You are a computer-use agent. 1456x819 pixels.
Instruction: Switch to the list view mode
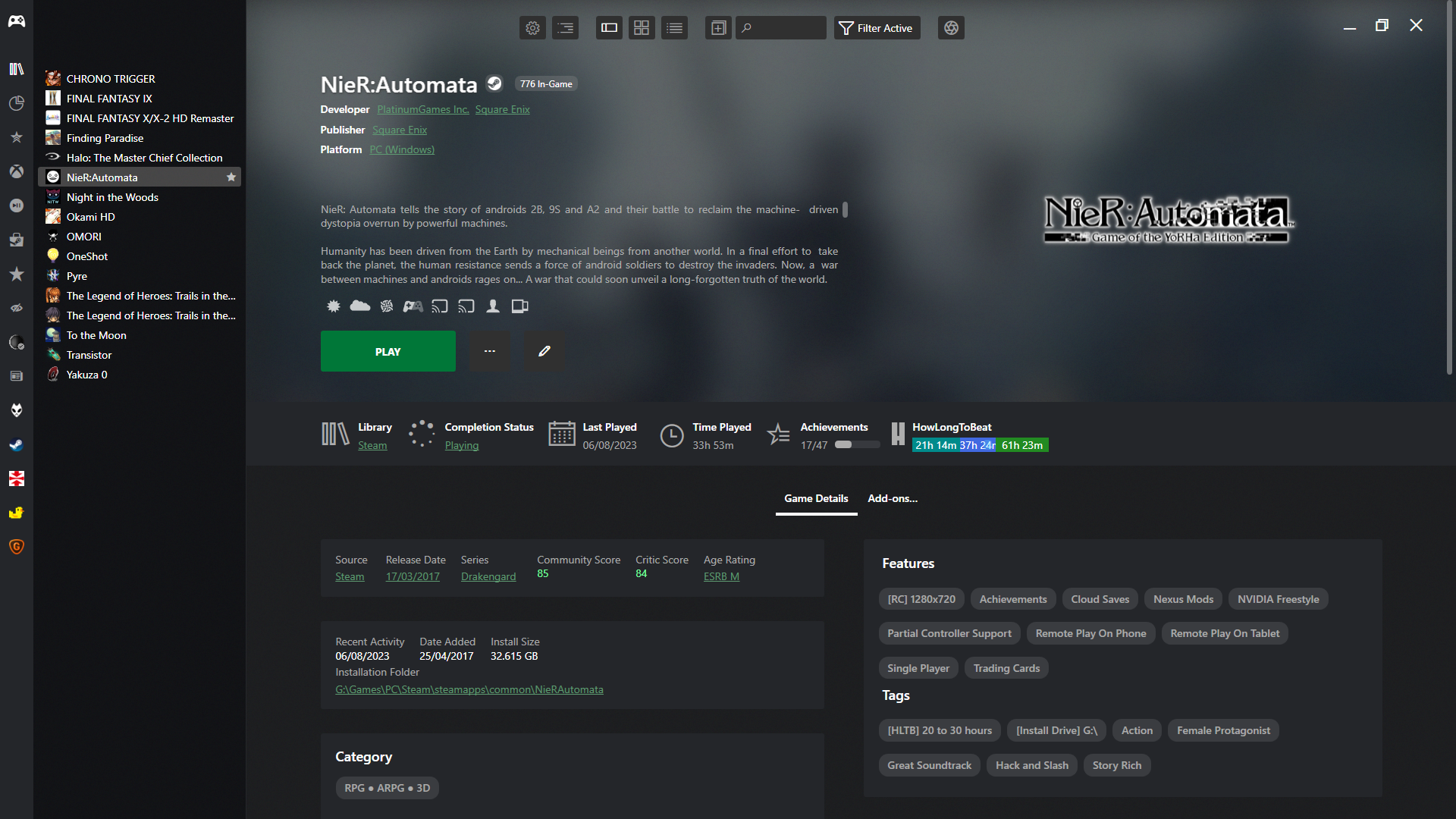click(x=674, y=28)
